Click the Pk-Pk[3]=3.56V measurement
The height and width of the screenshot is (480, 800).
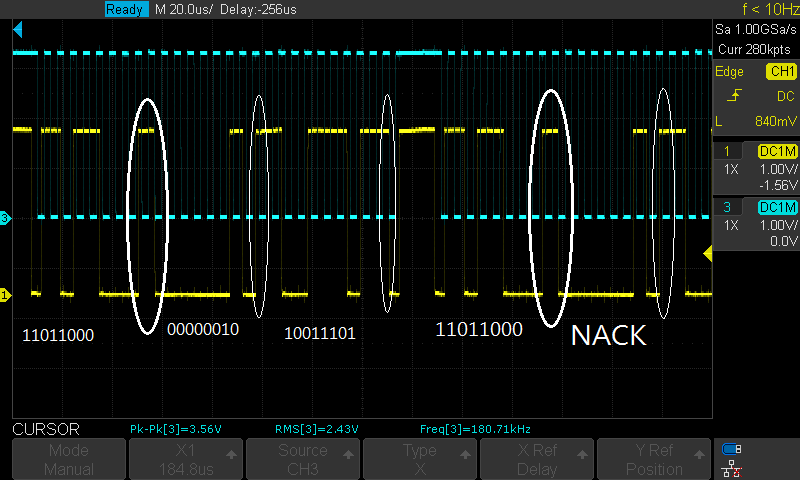(176, 429)
